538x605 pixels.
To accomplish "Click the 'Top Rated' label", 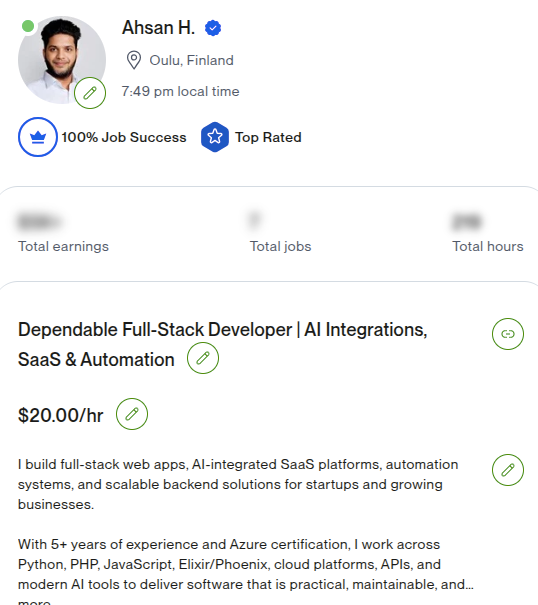I will click(268, 137).
